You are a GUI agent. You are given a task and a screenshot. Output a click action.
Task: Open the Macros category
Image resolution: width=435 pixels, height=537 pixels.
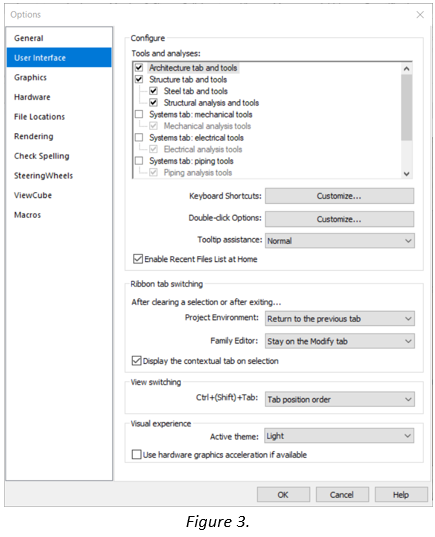59,215
